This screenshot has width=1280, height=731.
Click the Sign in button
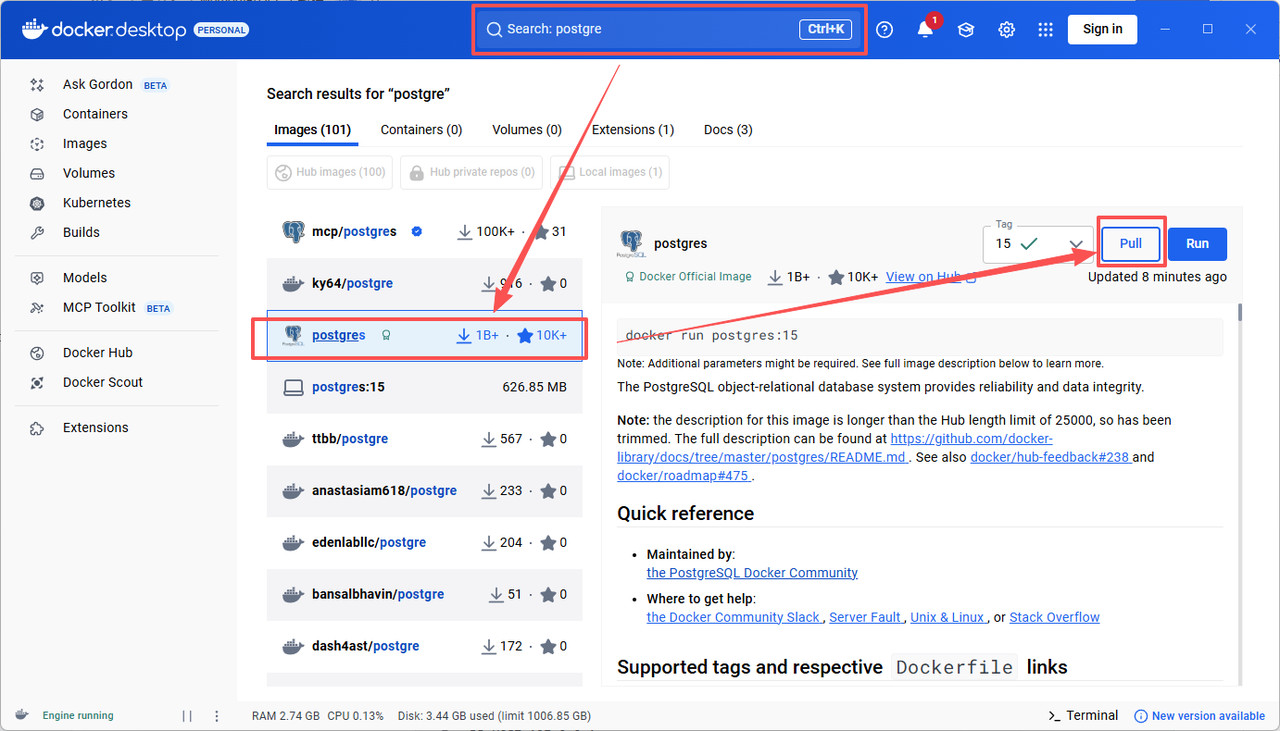pos(1102,29)
